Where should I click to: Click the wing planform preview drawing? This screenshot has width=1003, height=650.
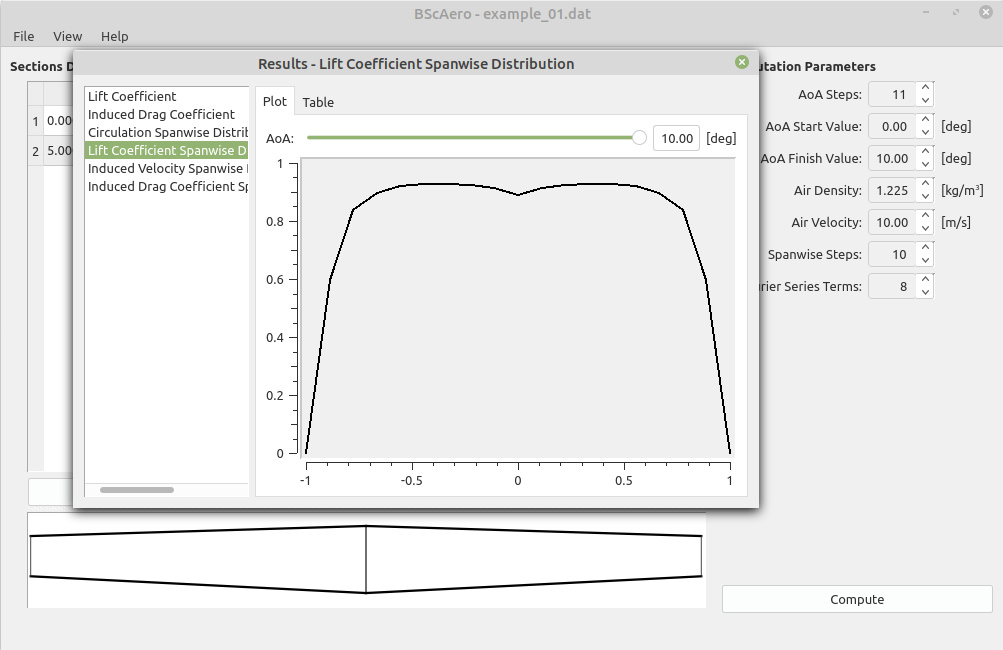[366, 560]
